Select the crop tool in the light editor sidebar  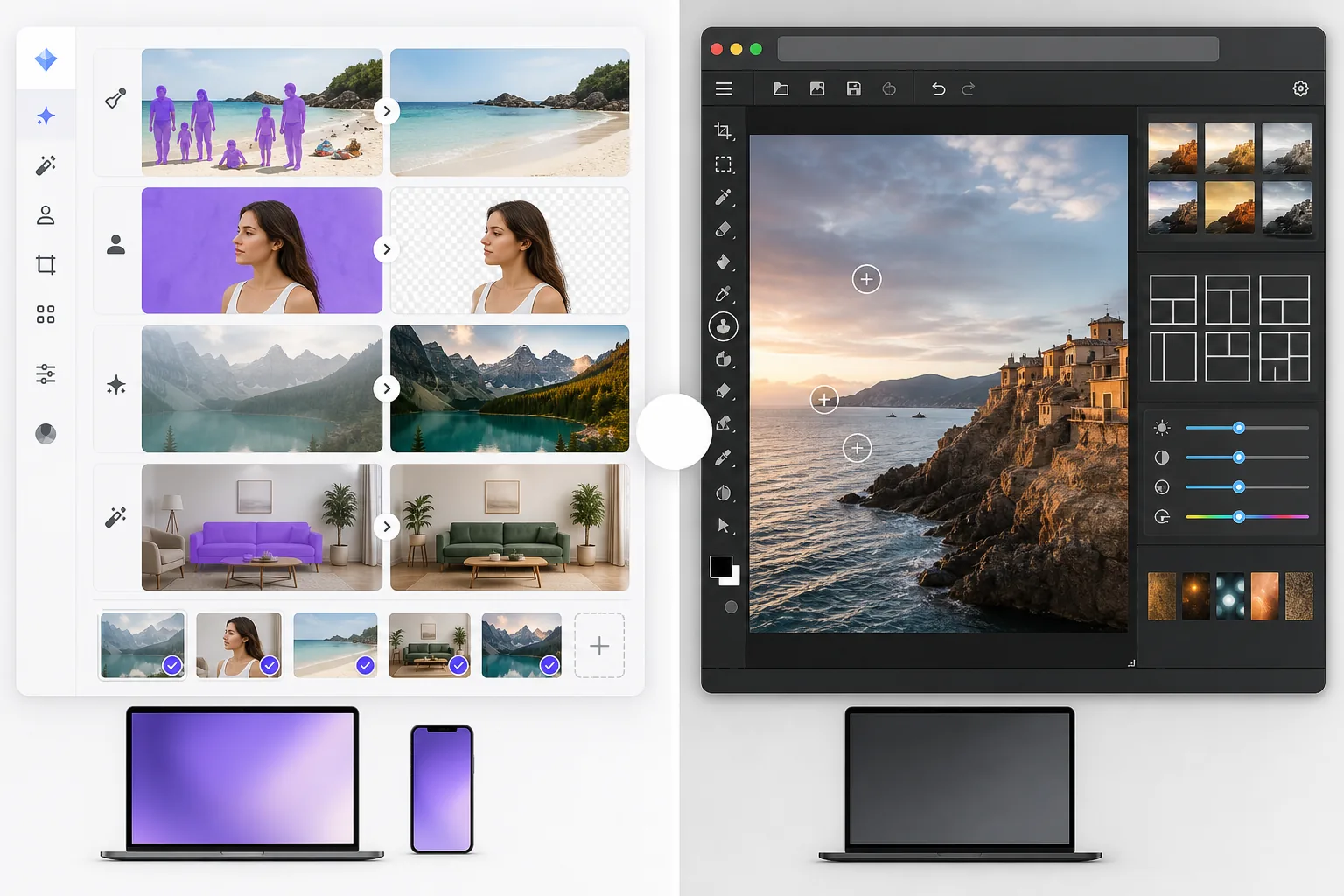point(45,264)
